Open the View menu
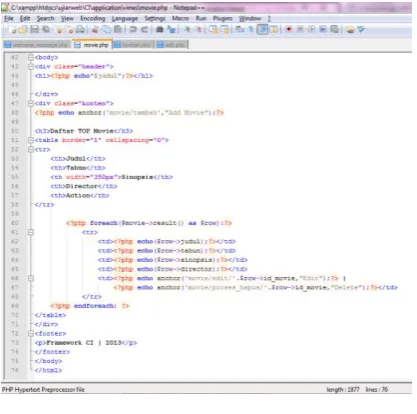This screenshot has height=414, width=417. pos(67,19)
